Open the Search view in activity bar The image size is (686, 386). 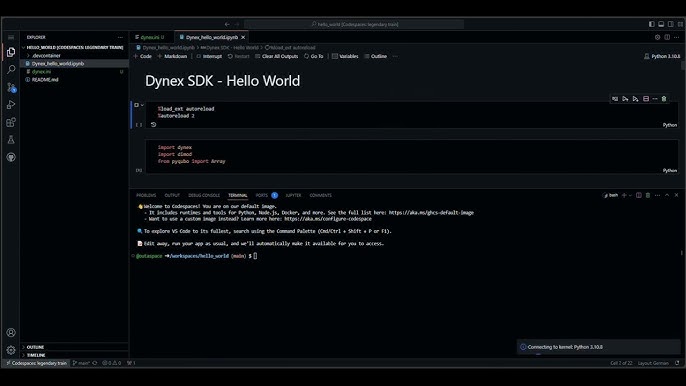pyautogui.click(x=11, y=70)
